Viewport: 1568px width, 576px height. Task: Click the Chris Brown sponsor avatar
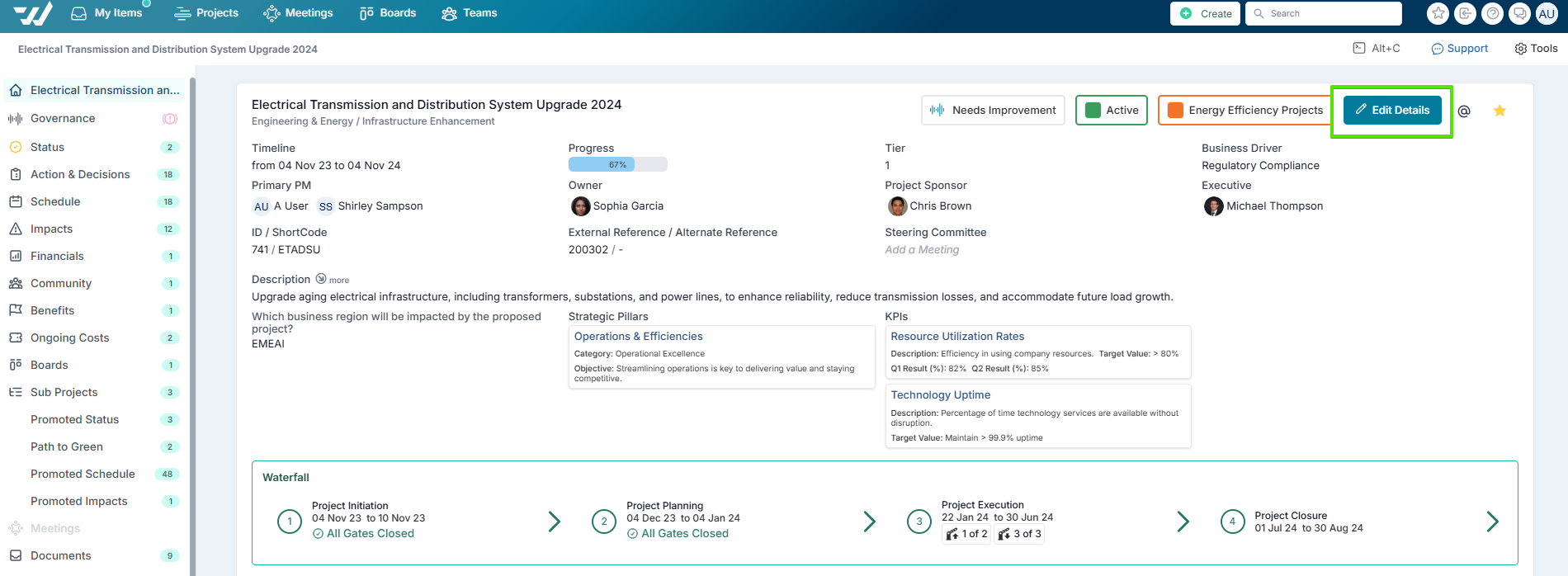click(897, 206)
